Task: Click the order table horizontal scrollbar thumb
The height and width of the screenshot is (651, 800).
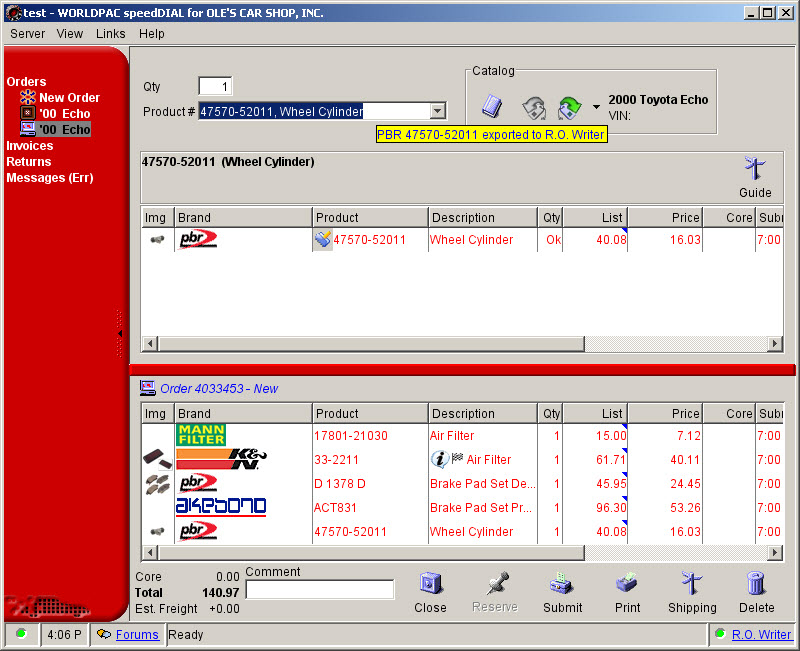Action: point(371,552)
